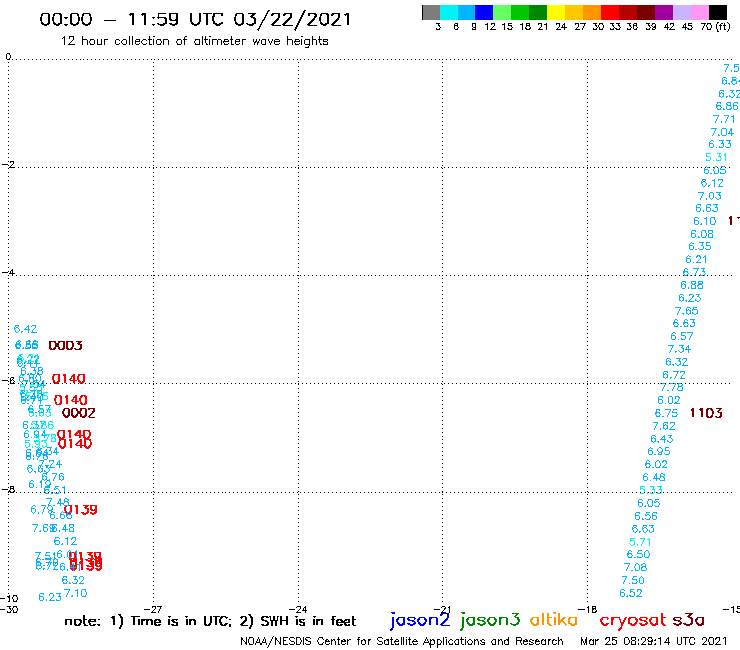This screenshot has height=650, width=740.
Task: Click the "-18" longitude axis label
Action: coord(587,609)
